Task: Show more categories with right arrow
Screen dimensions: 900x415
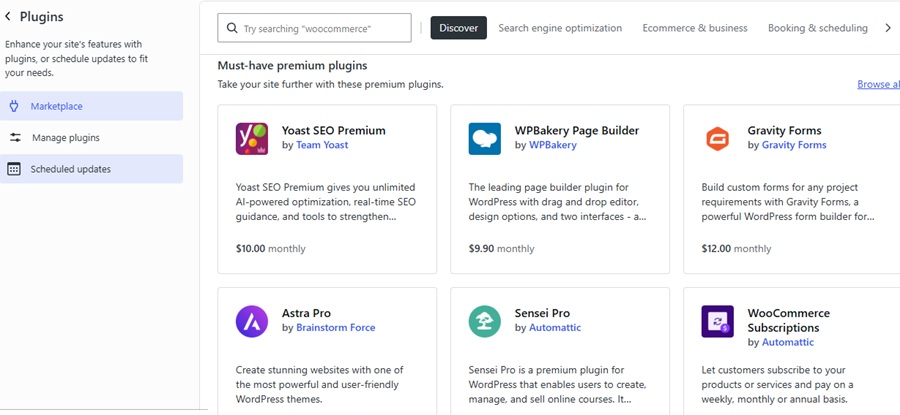Action: coord(888,28)
